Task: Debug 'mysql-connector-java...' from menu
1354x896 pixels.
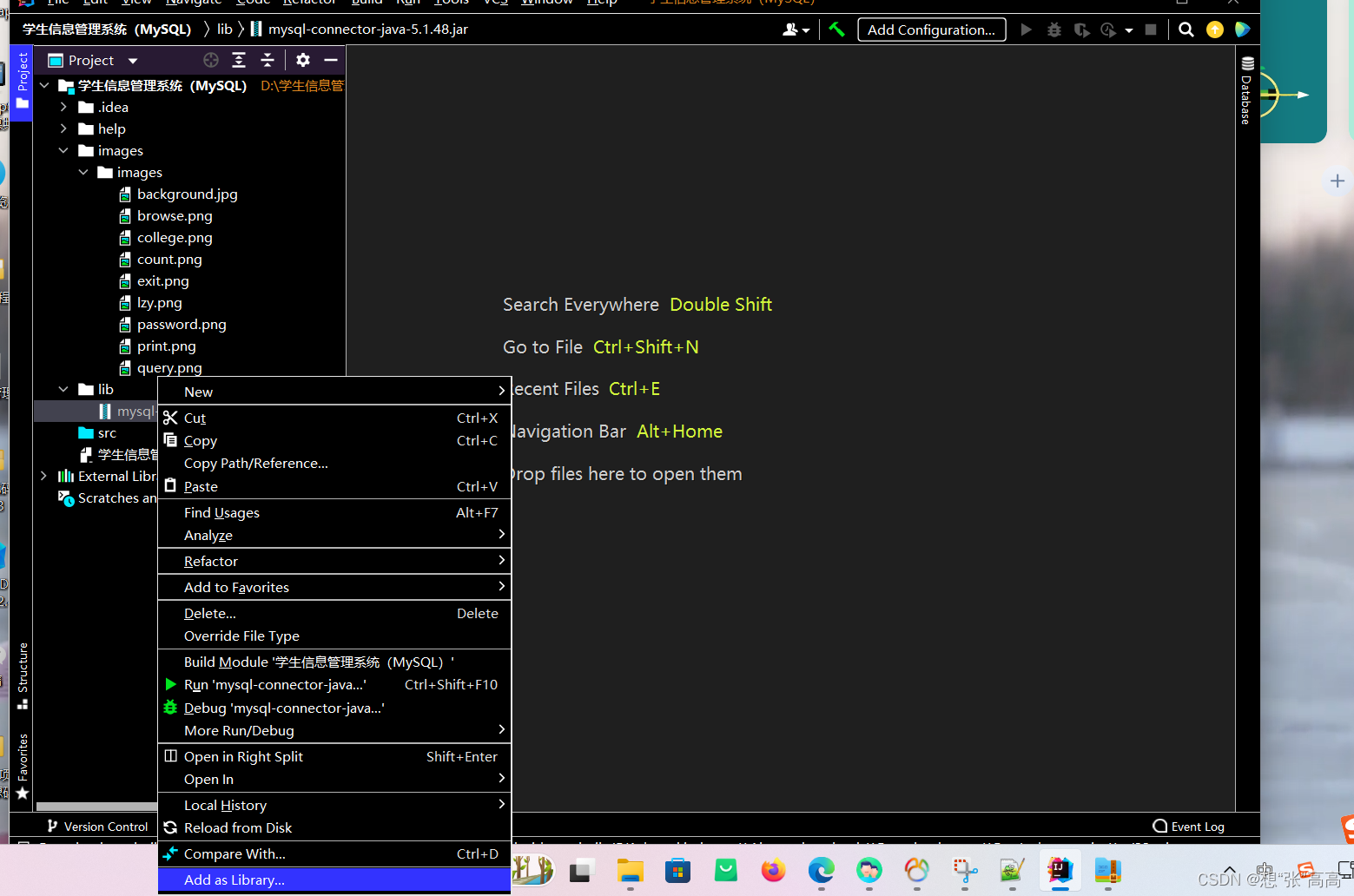Action: click(334, 708)
